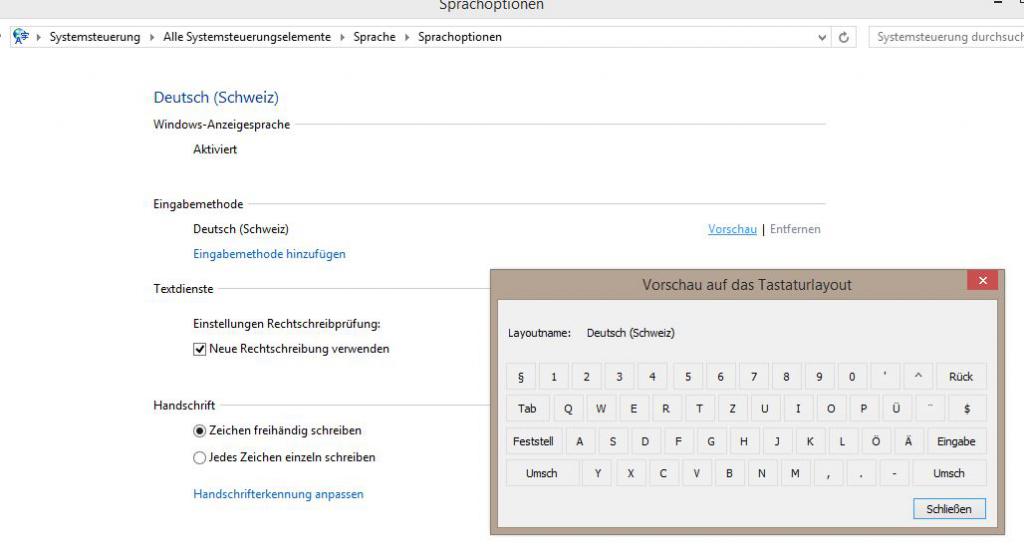The height and width of the screenshot is (554, 1024).
Task: Refresh the address bar view
Action: [844, 37]
